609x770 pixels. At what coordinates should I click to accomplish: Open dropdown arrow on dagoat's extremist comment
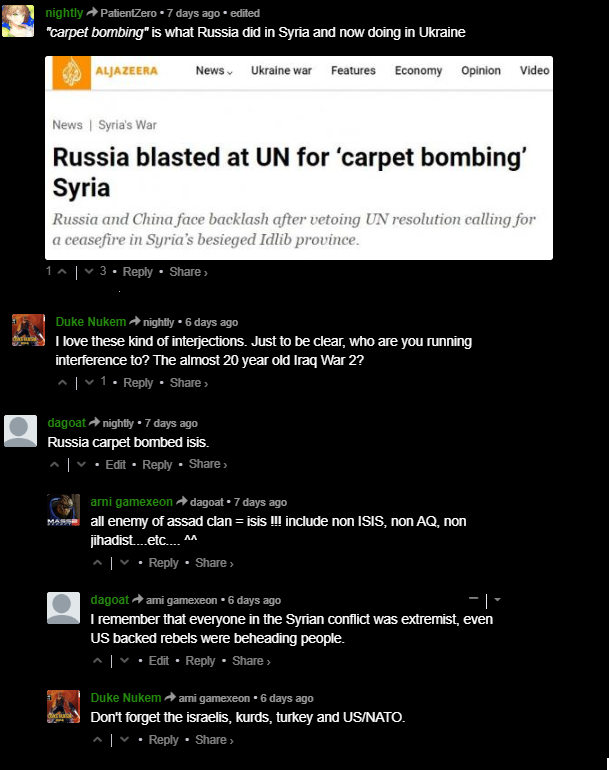click(x=497, y=600)
